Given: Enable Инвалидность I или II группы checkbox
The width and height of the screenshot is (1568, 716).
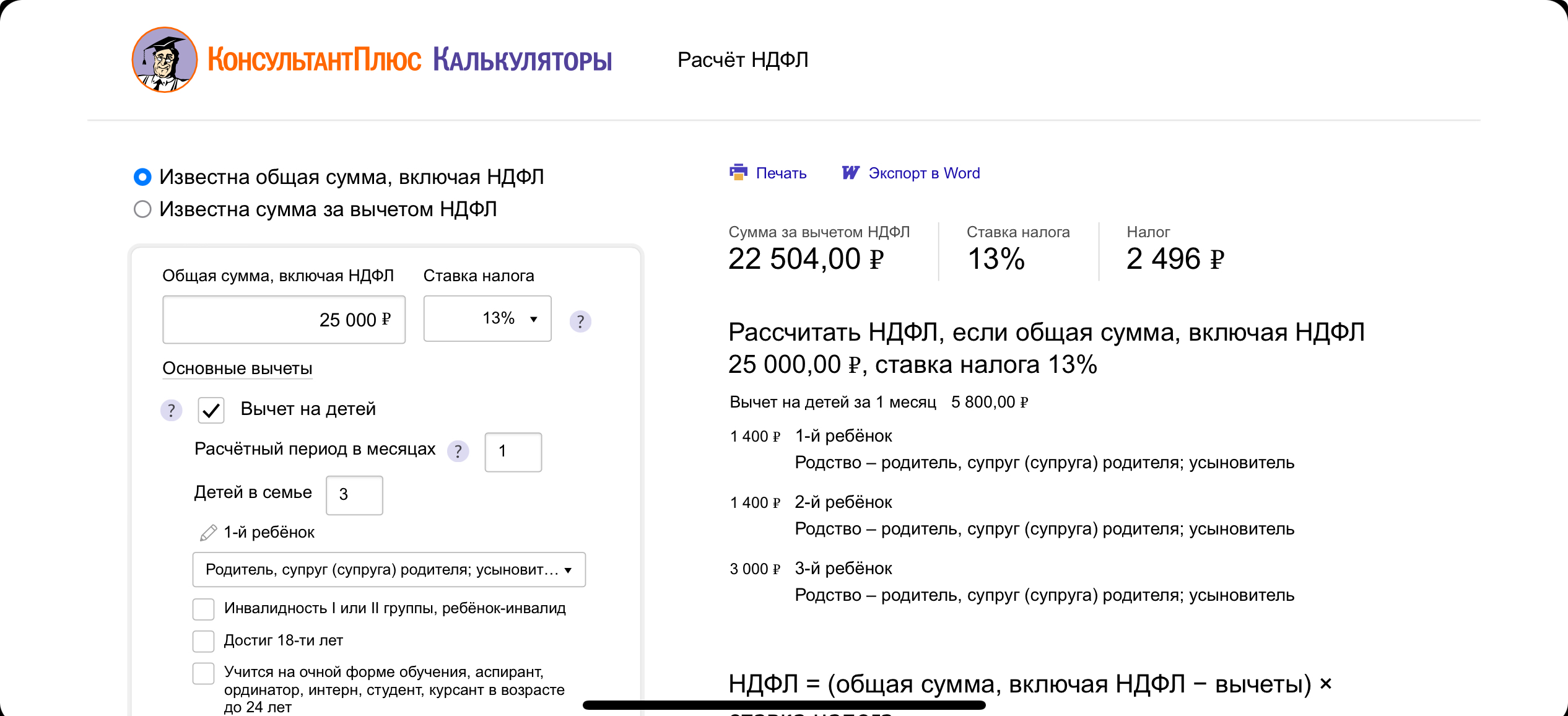Looking at the screenshot, I should click(203, 609).
